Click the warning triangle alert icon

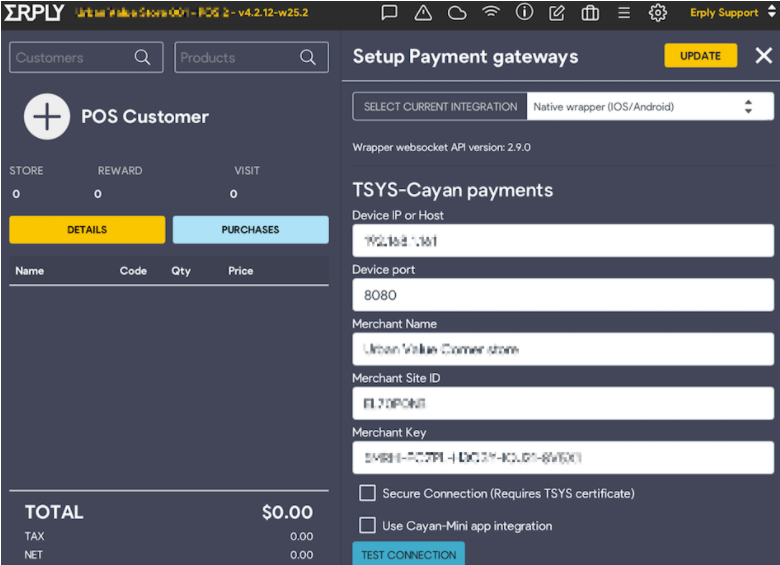(x=423, y=12)
